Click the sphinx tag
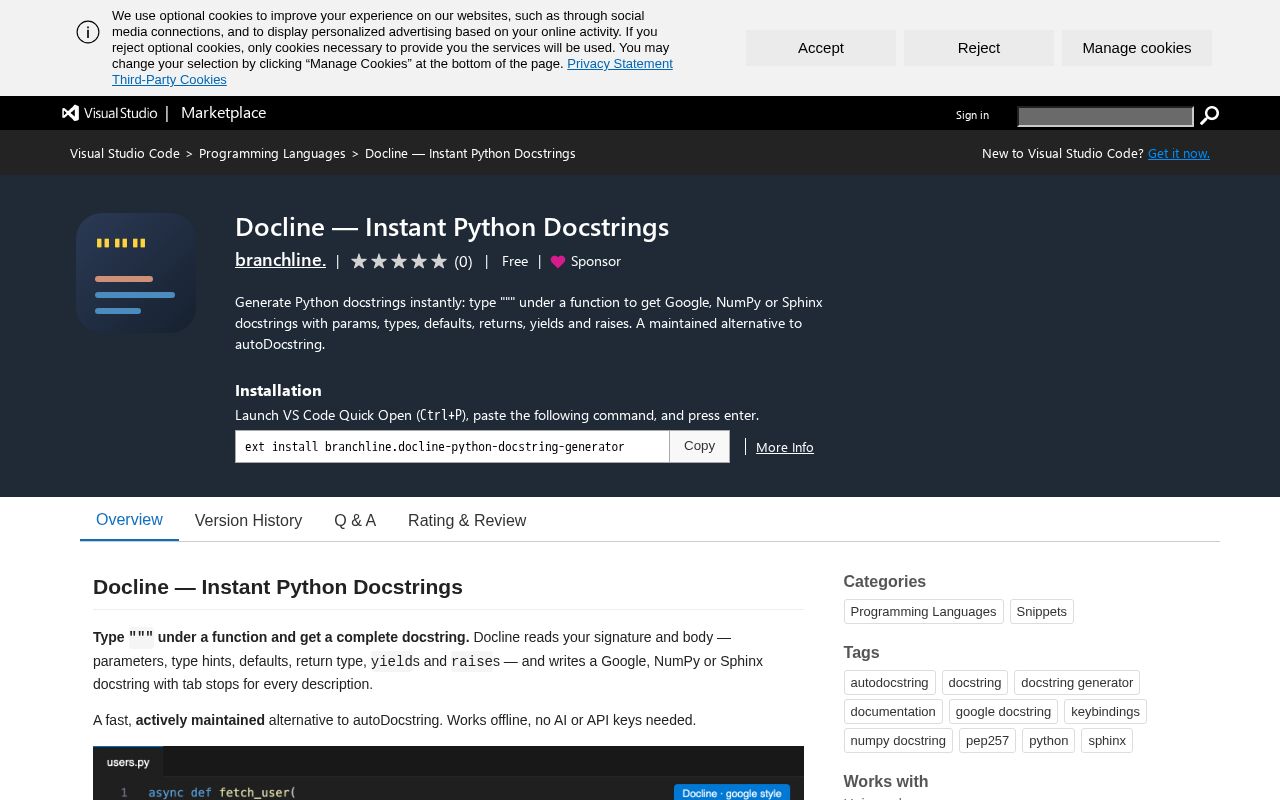Image resolution: width=1280 pixels, height=800 pixels. coord(1107,741)
